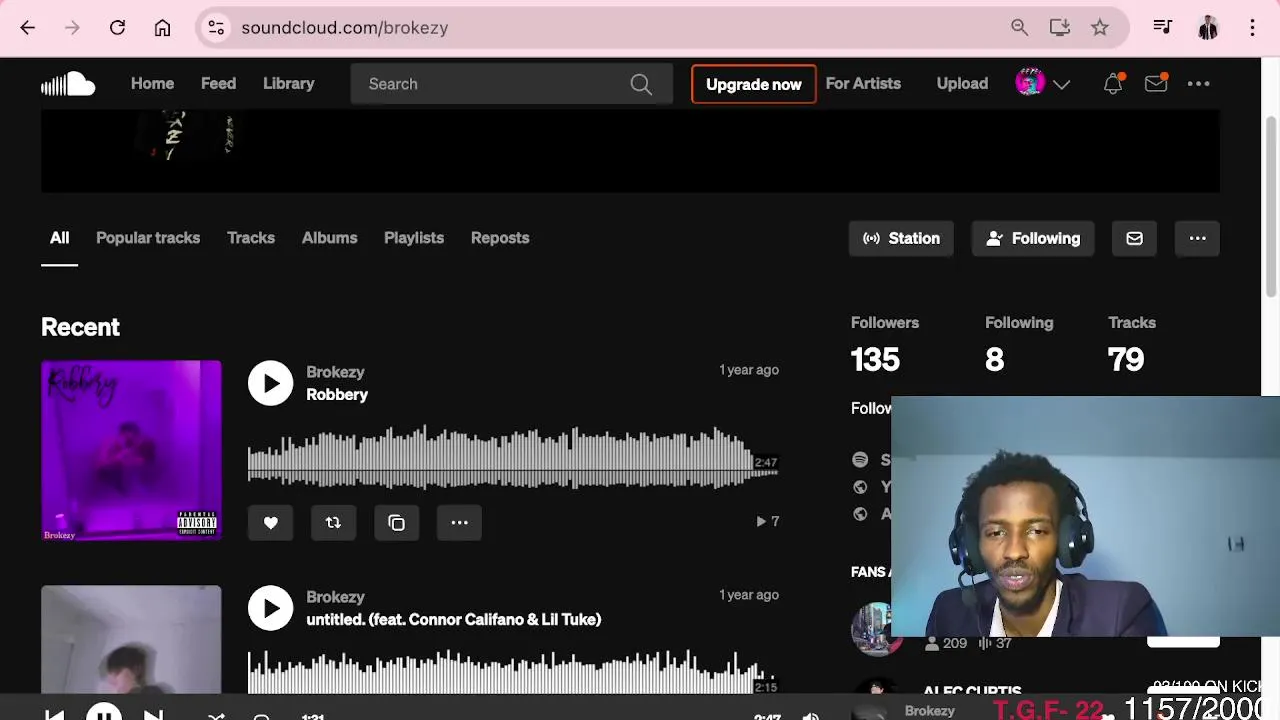
Task: Select the All tab
Action: click(x=59, y=238)
